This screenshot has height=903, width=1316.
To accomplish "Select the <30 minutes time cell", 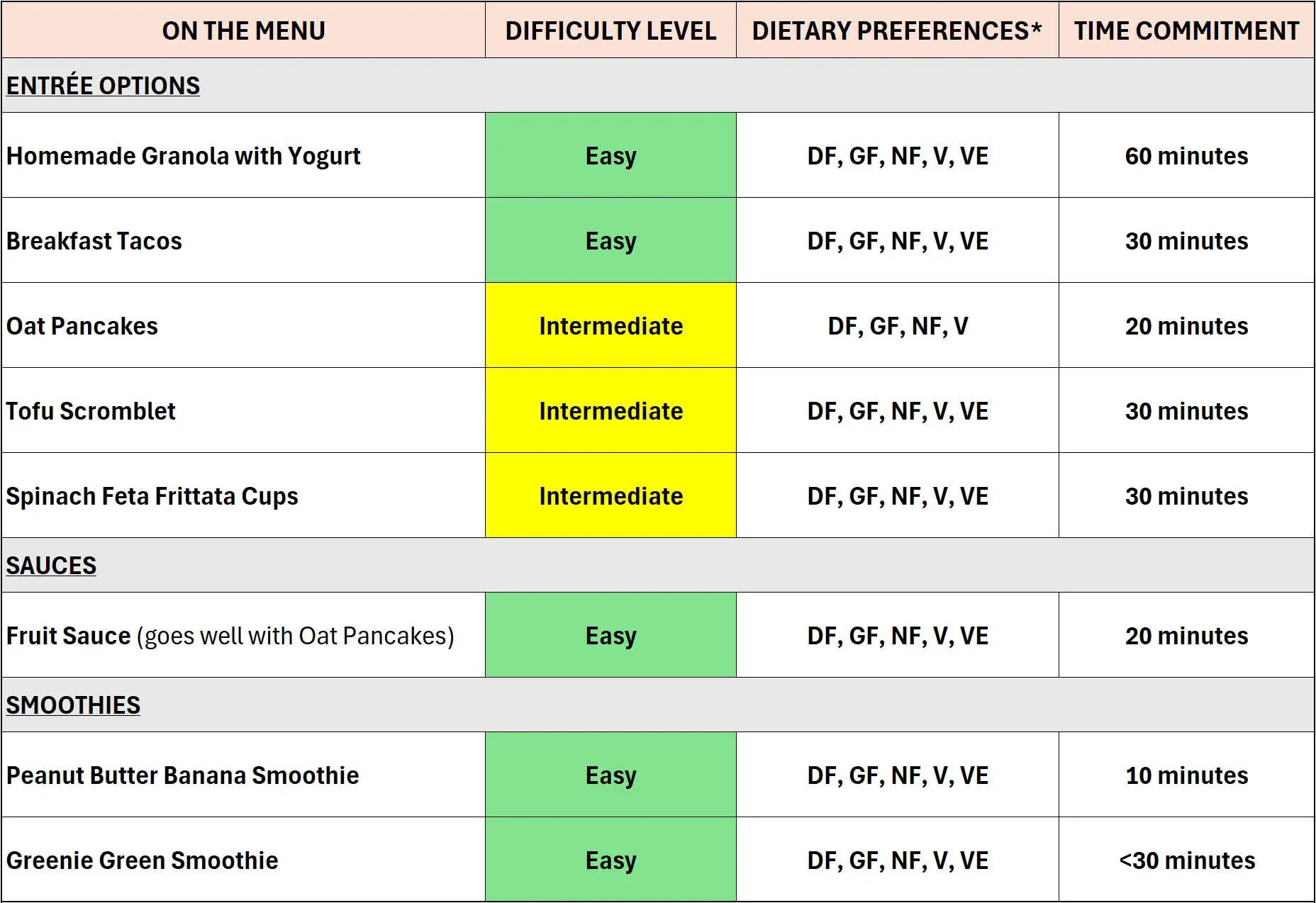I will (1186, 860).
